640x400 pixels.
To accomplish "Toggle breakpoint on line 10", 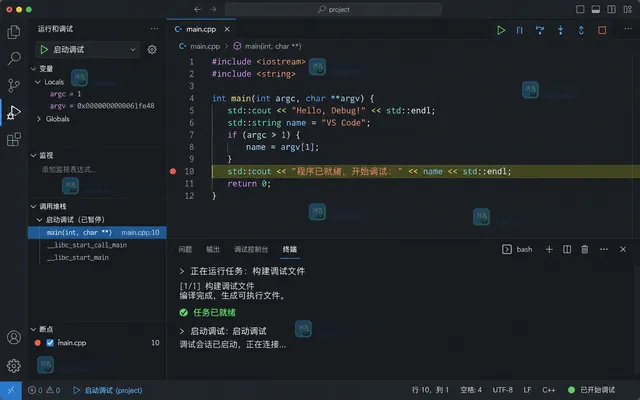I will [173, 171].
